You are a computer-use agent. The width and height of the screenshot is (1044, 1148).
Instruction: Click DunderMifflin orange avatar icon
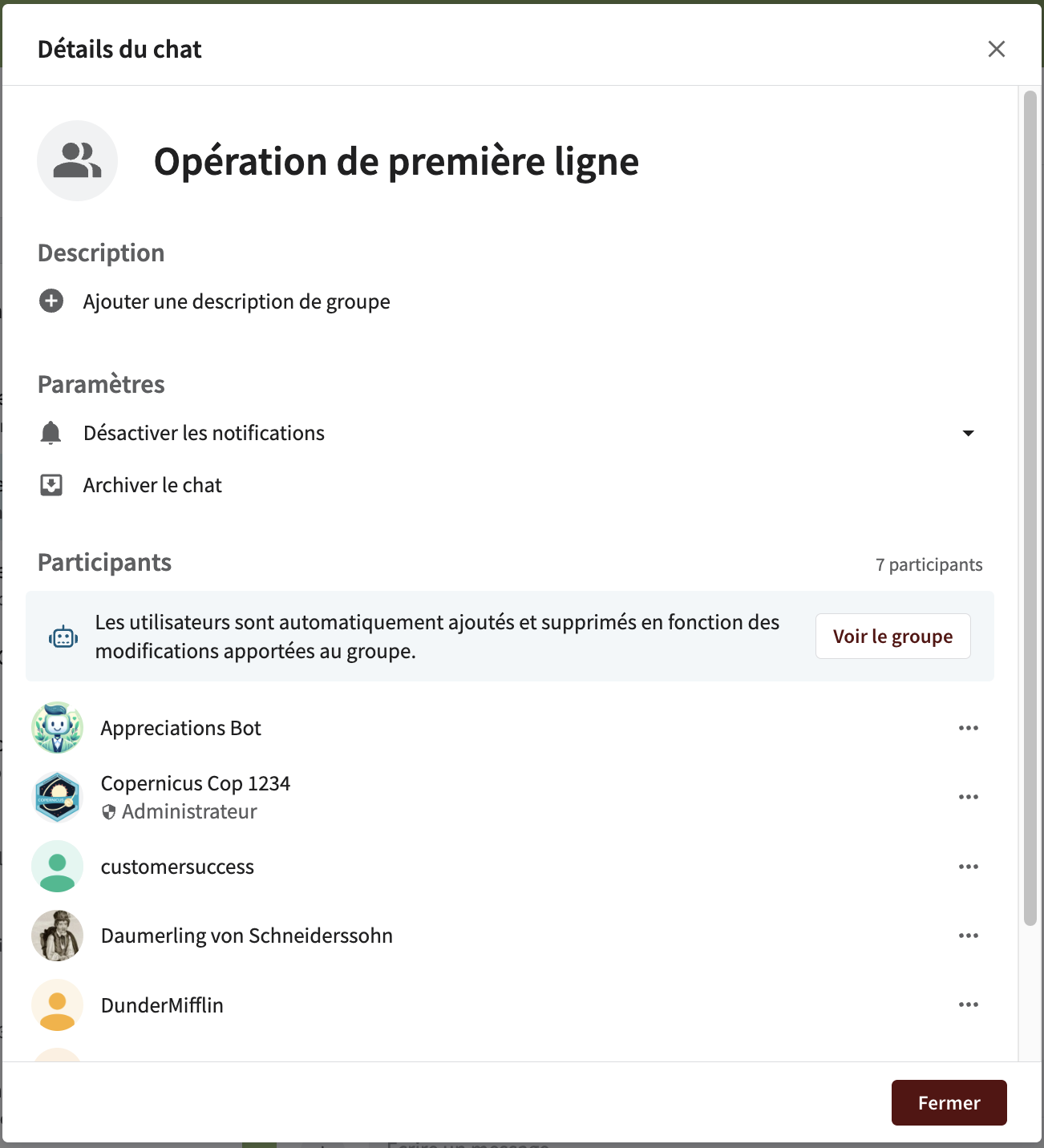[x=57, y=1005]
